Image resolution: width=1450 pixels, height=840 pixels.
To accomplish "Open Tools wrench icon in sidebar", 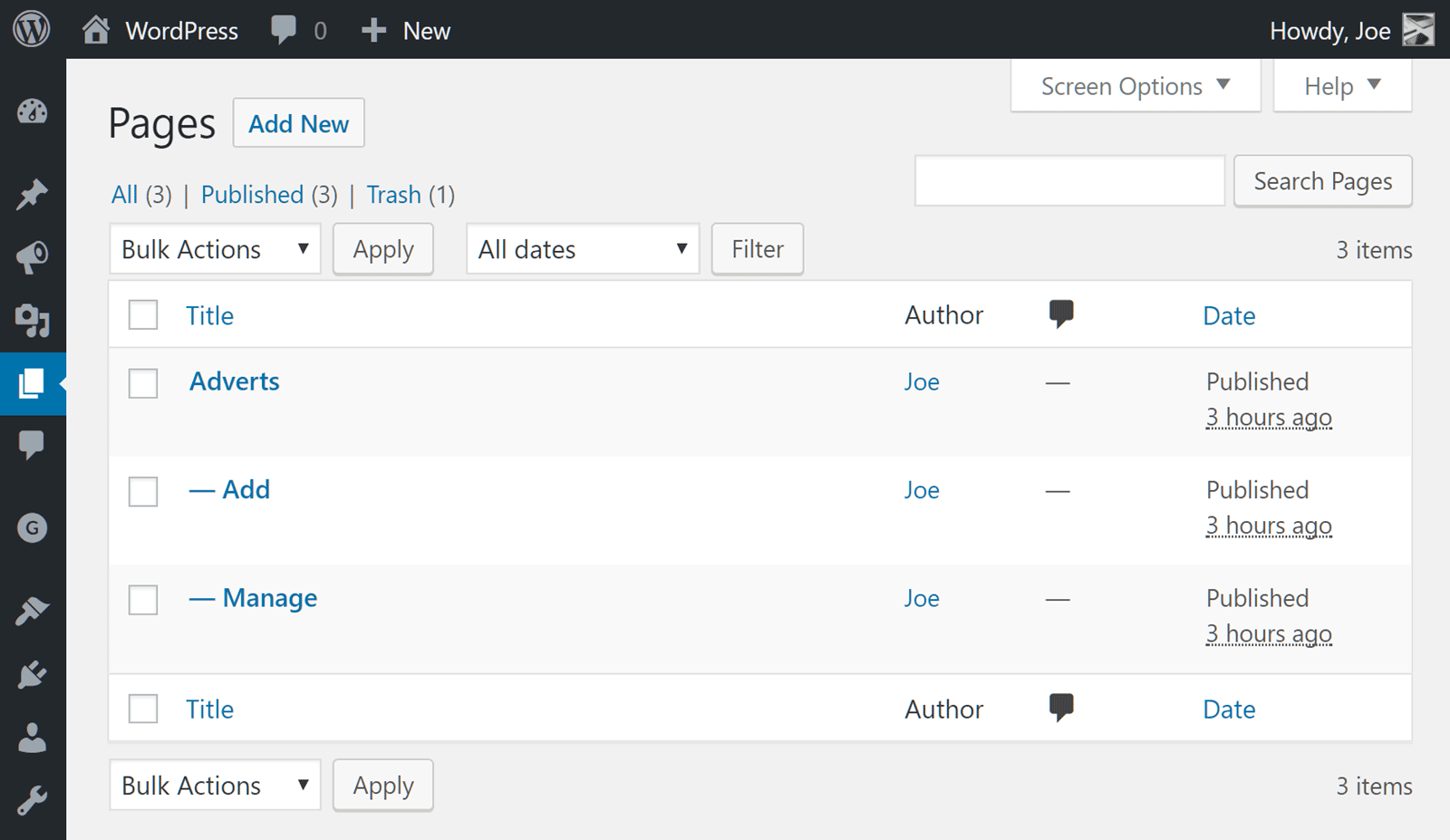I will [33, 801].
